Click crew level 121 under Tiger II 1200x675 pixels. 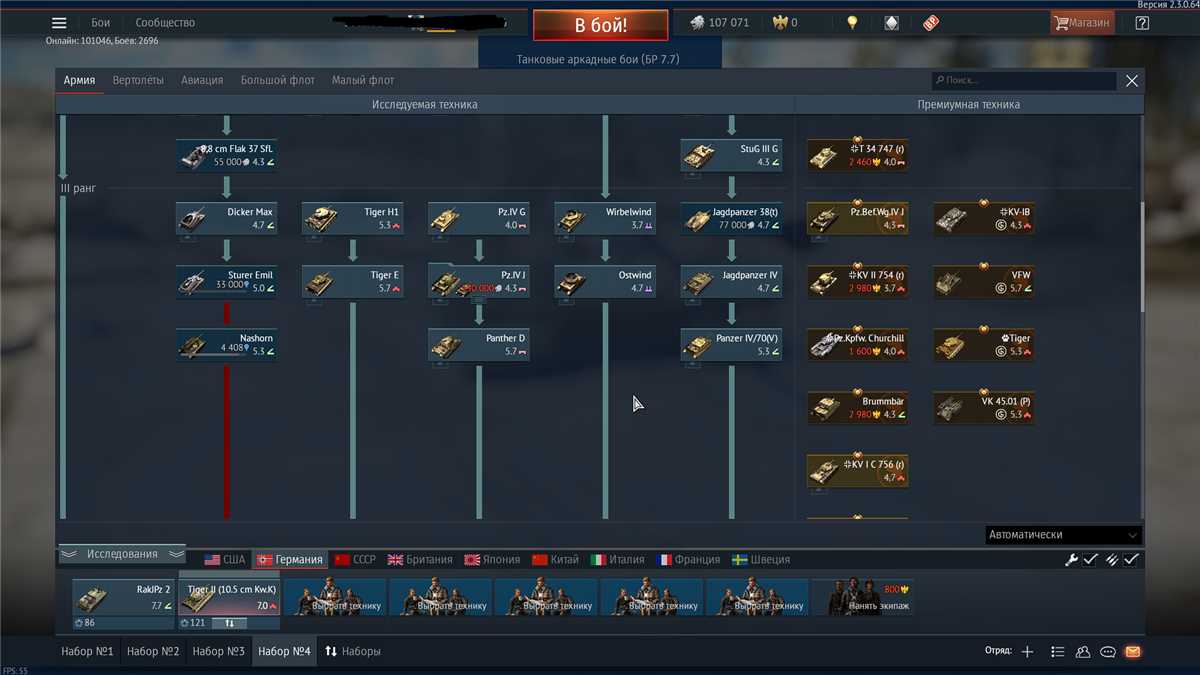(195, 623)
